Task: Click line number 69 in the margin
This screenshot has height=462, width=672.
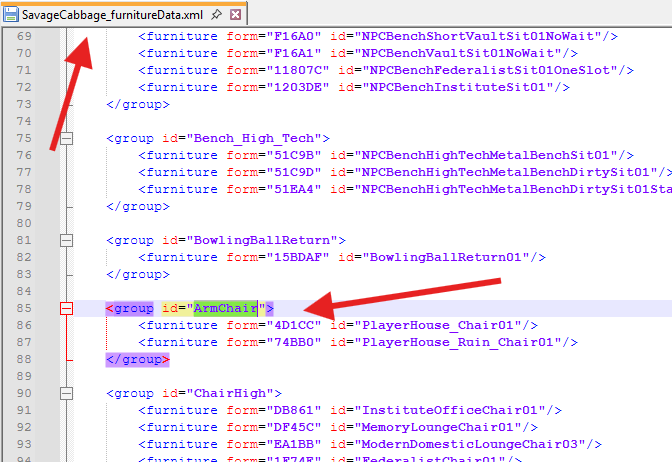Action: (24, 36)
